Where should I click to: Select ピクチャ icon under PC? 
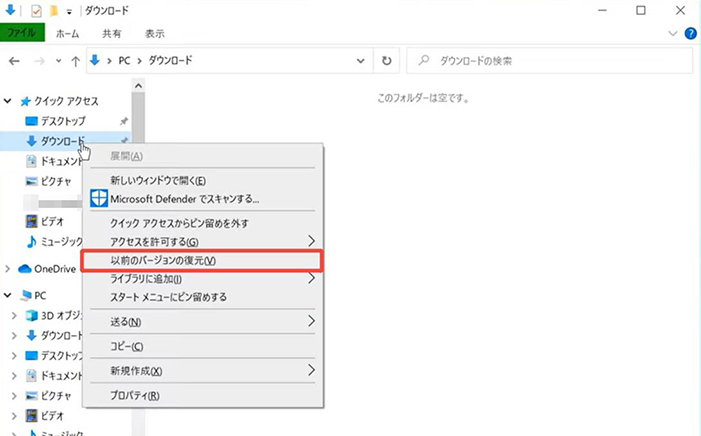click(31, 396)
